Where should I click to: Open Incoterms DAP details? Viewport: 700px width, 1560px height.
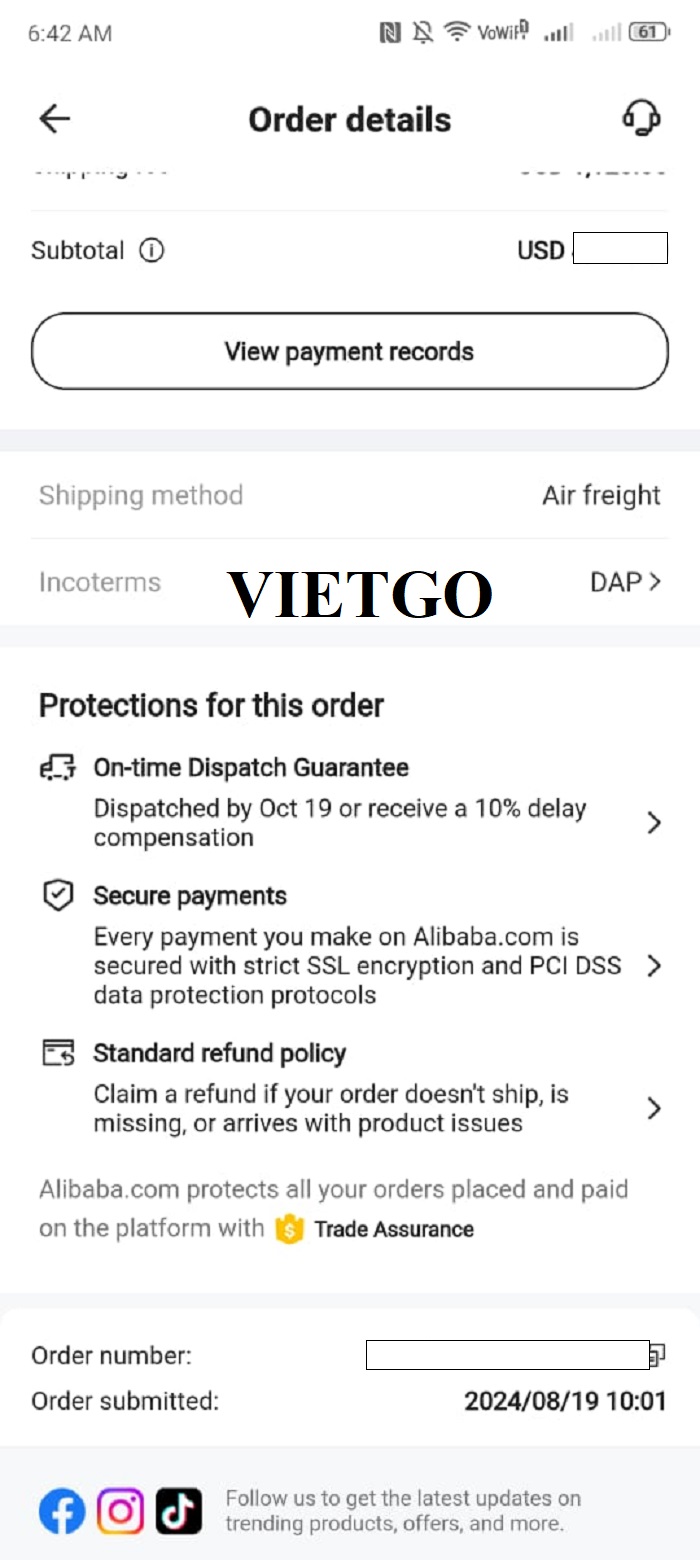626,581
